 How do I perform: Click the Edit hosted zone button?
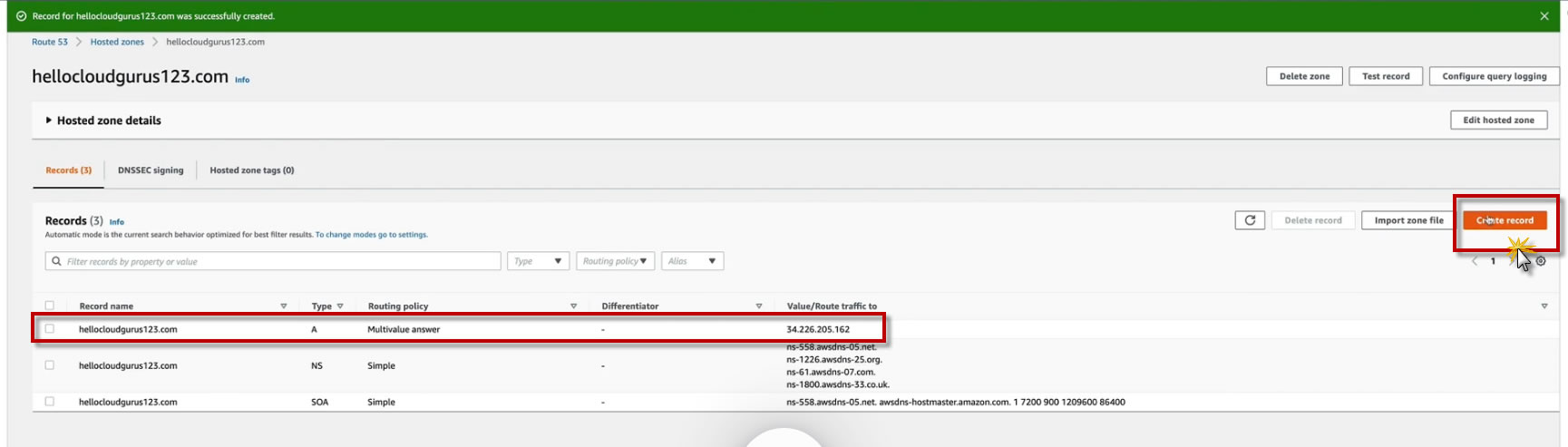[x=1498, y=120]
